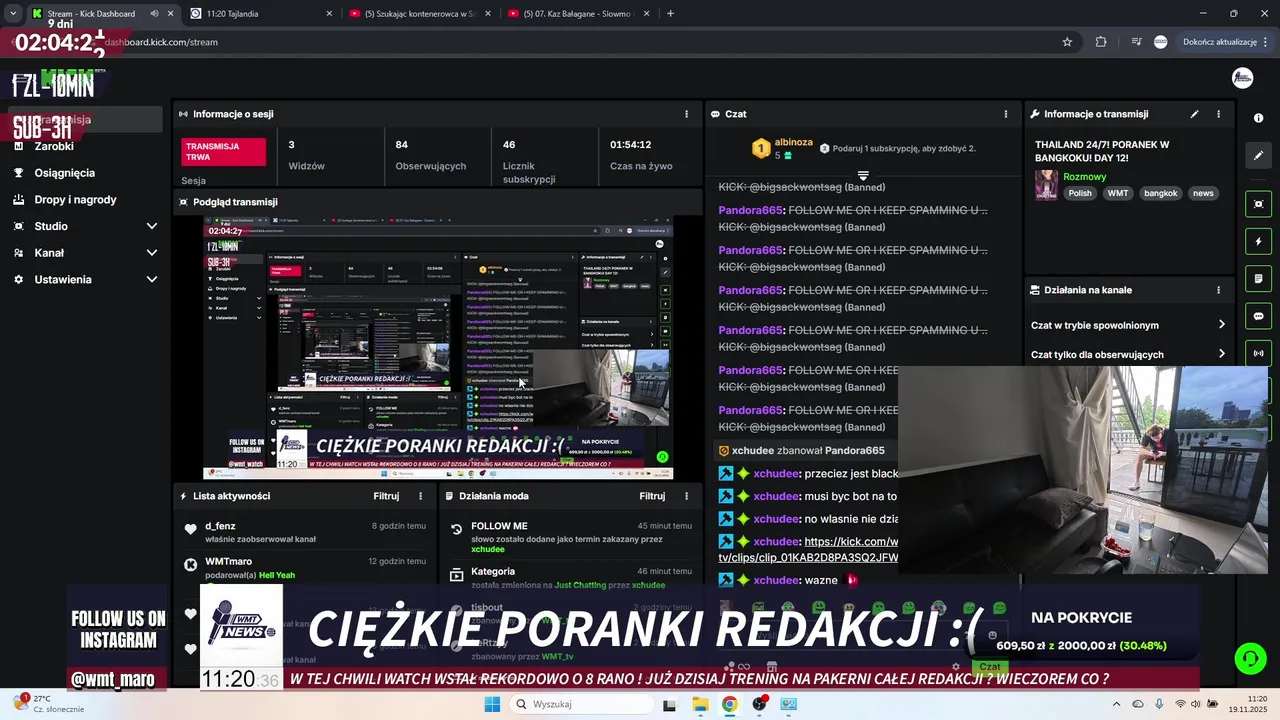Expand the Ustawienia sidebar section
Viewport: 1280px width, 720px height.
coord(85,279)
